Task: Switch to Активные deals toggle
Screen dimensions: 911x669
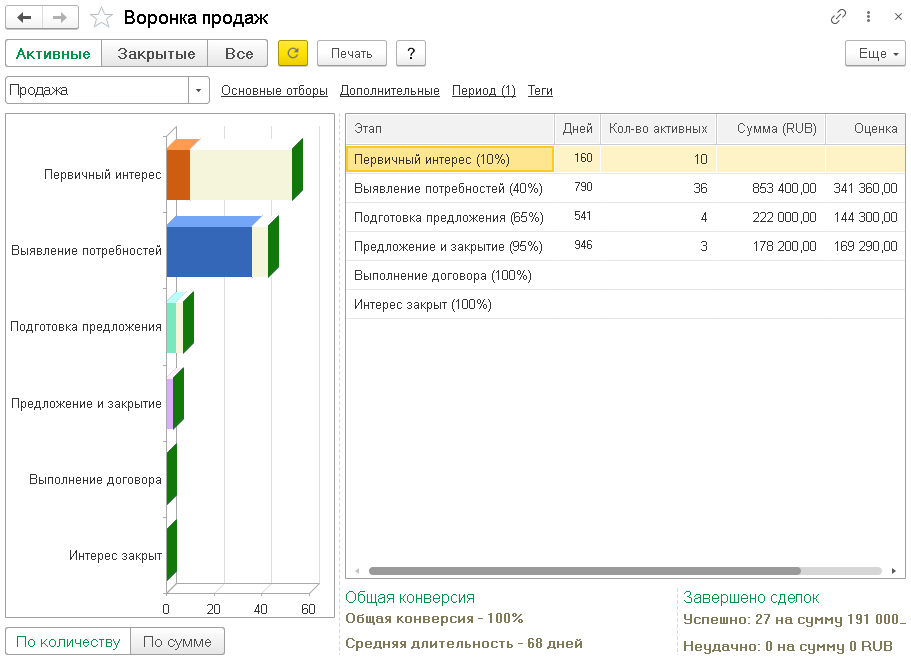Action: 53,53
